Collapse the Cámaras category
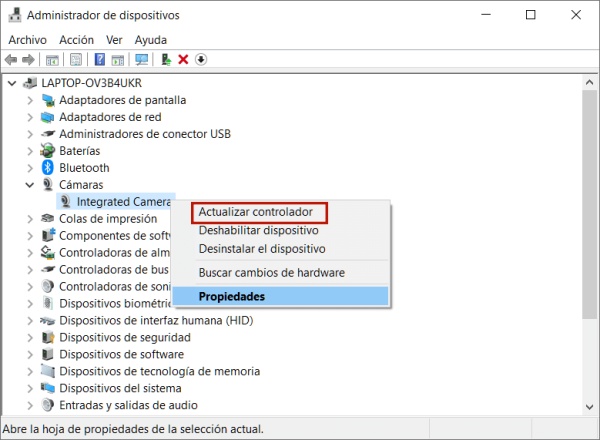 coord(29,185)
